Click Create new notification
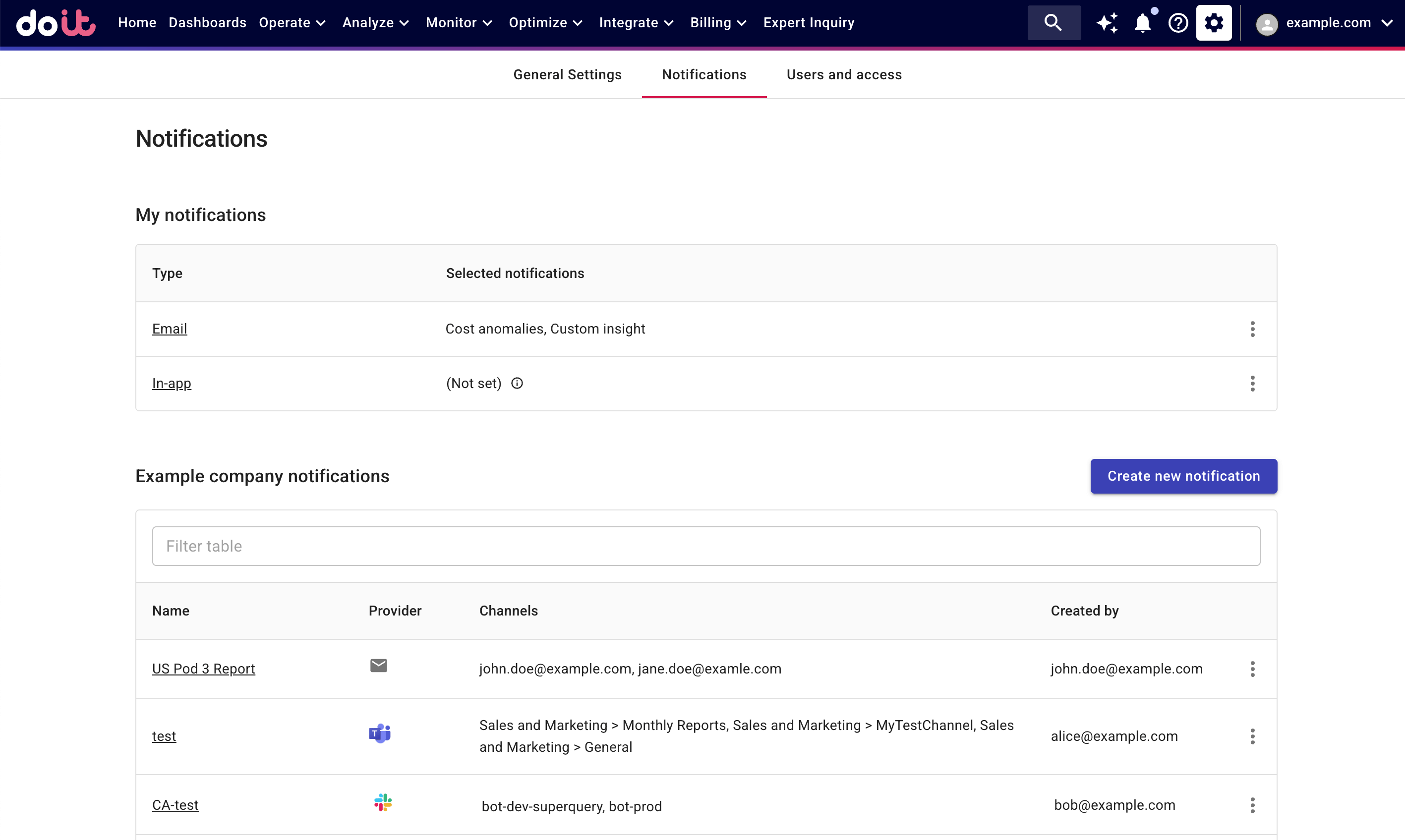 coord(1184,476)
